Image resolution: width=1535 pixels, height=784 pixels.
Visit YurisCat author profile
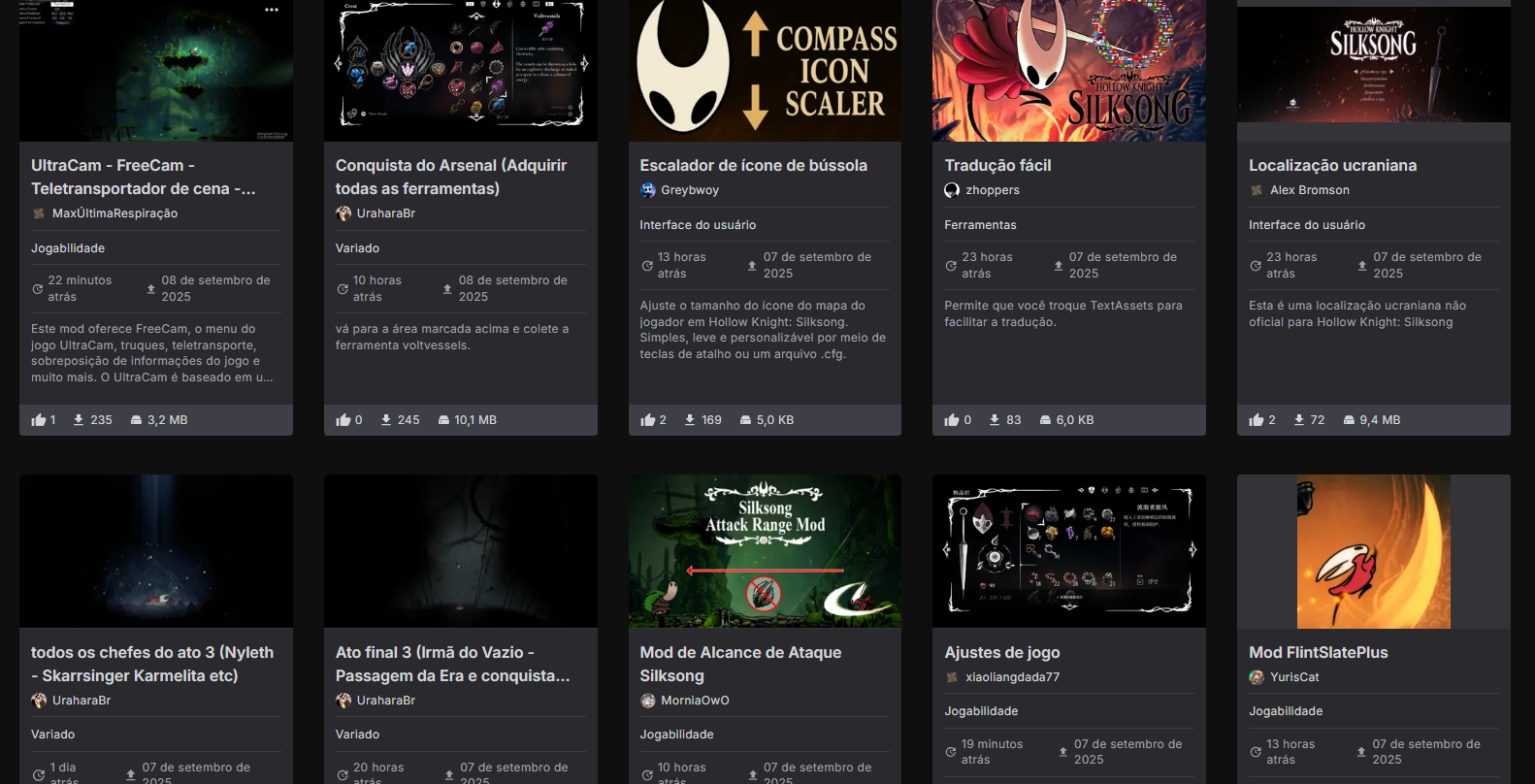click(x=1294, y=677)
